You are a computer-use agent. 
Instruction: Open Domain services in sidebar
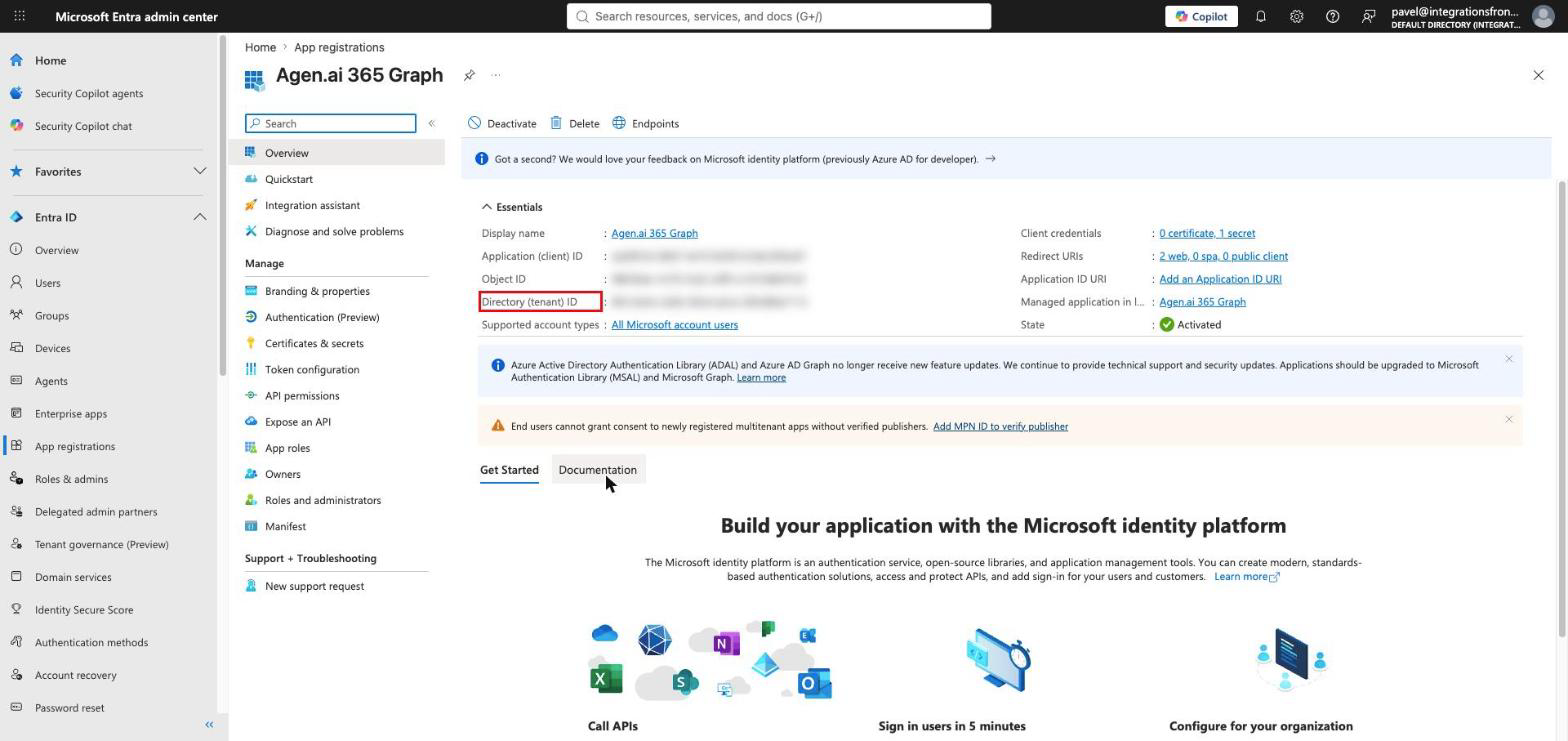pyautogui.click(x=73, y=577)
